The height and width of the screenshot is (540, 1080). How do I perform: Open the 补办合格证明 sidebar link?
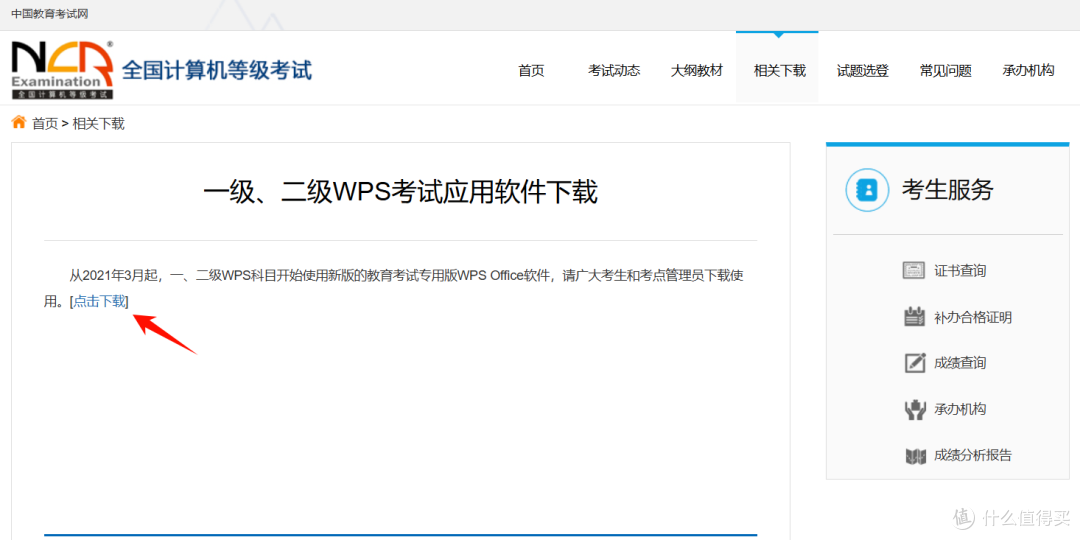(x=973, y=318)
